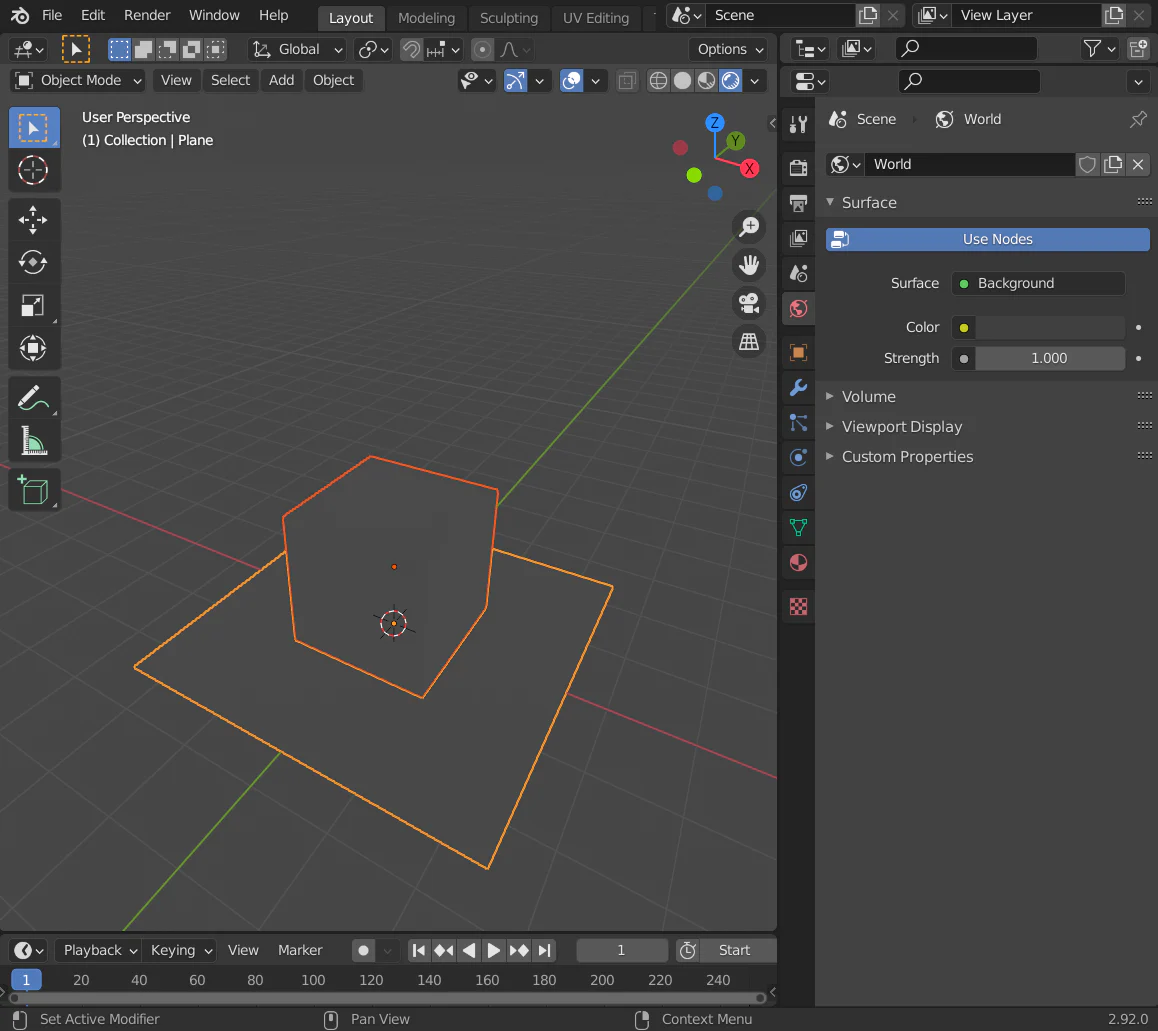The image size is (1158, 1031).
Task: Switch to Material Preview shading
Action: [x=707, y=81]
